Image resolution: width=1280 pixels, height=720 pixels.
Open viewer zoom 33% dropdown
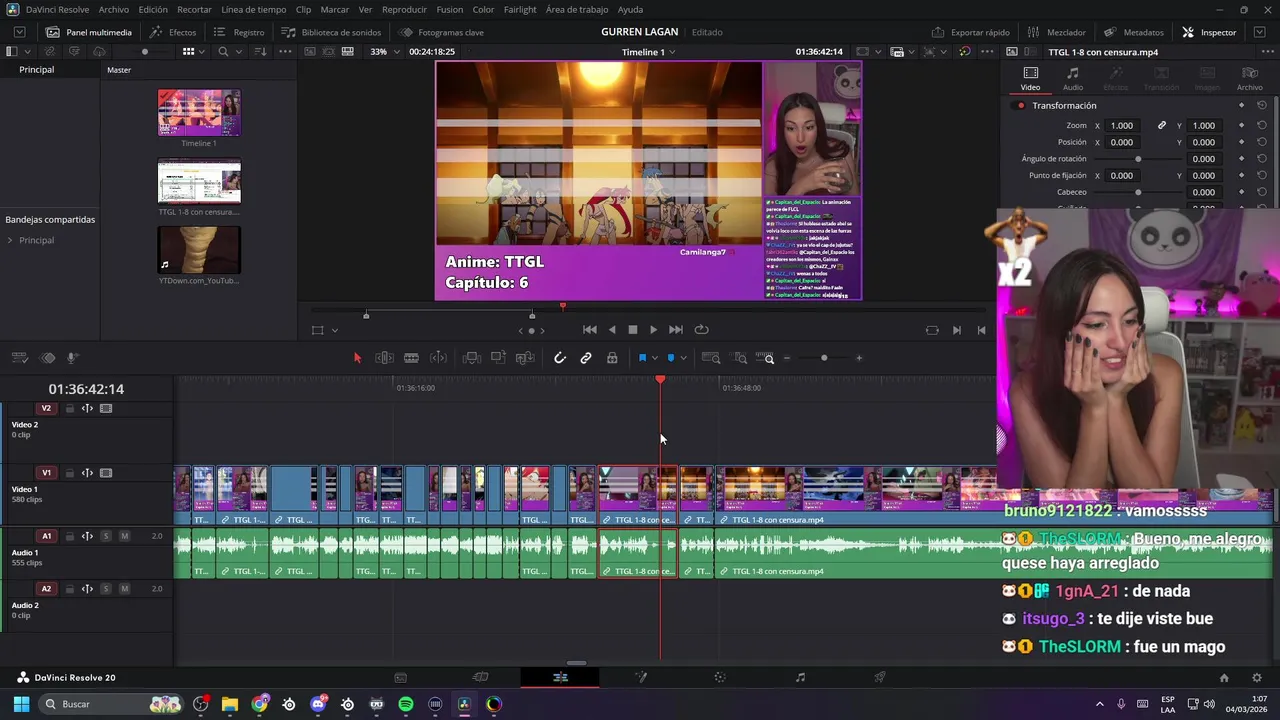382,52
